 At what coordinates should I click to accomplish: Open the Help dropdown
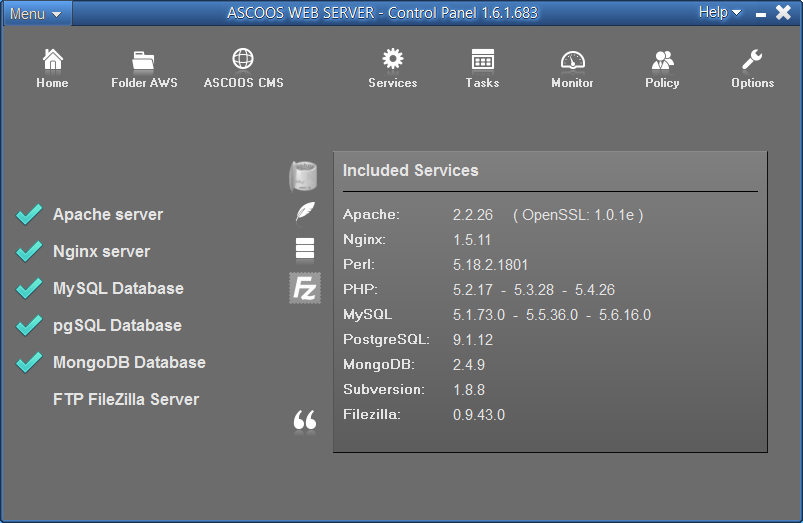coord(720,12)
